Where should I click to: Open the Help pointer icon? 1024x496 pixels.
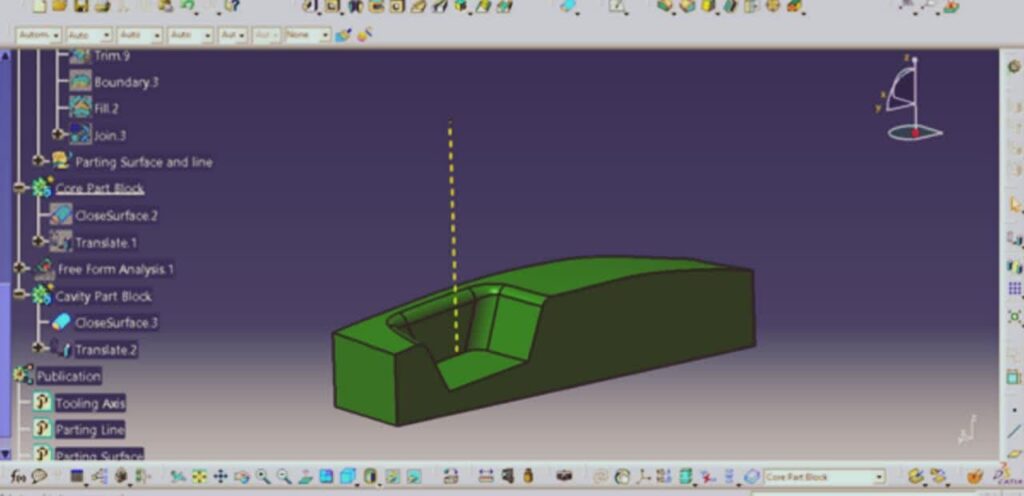point(231,6)
